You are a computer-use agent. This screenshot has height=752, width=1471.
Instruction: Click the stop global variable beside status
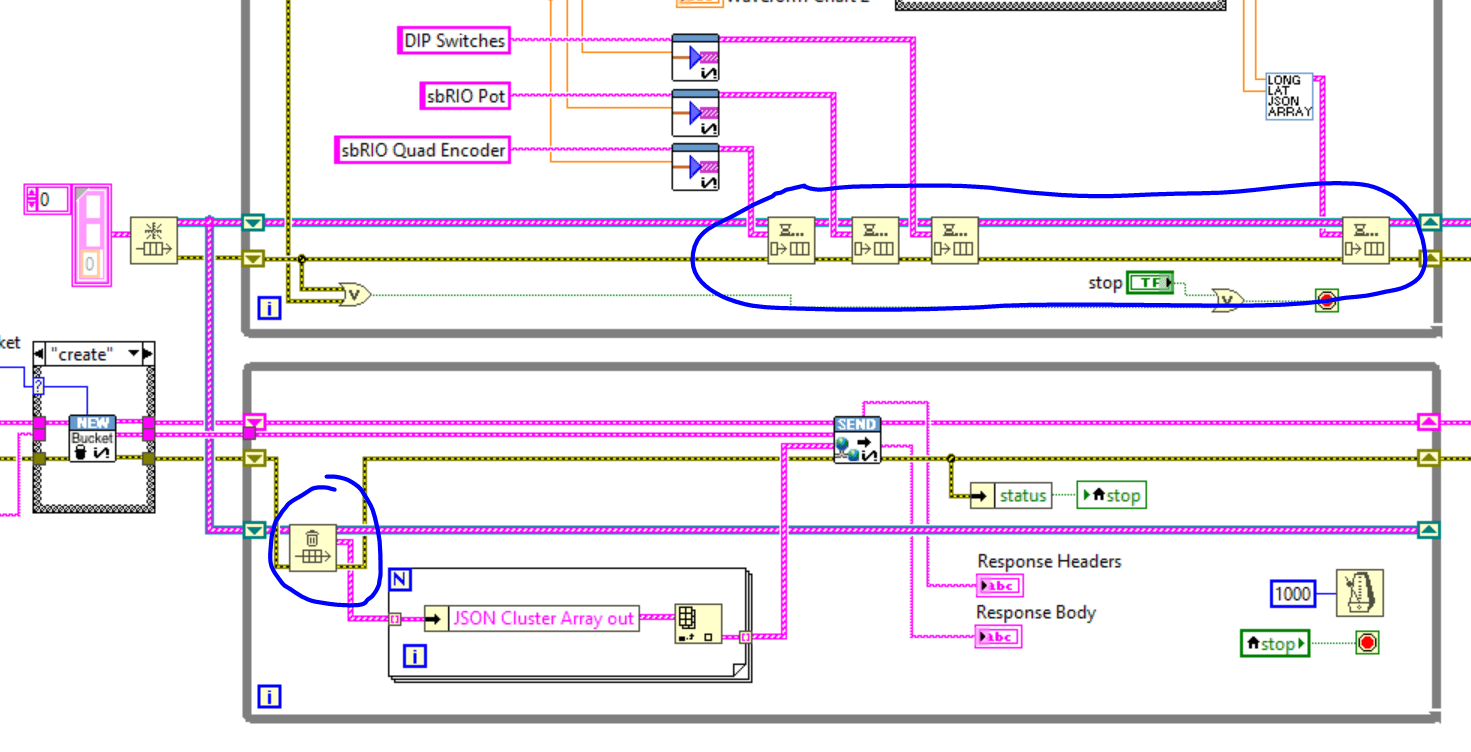tap(1111, 494)
